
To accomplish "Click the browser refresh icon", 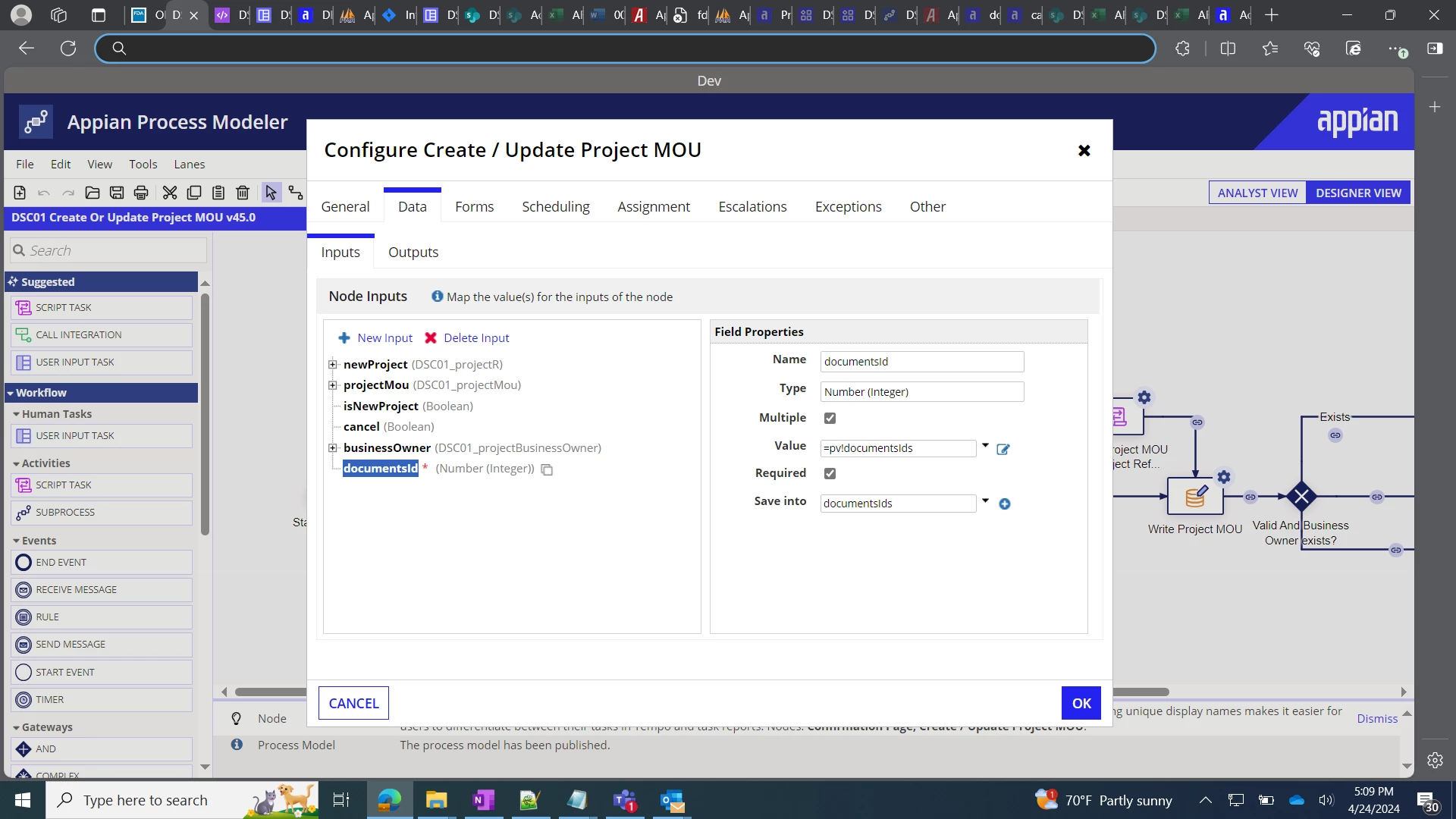I will (68, 49).
